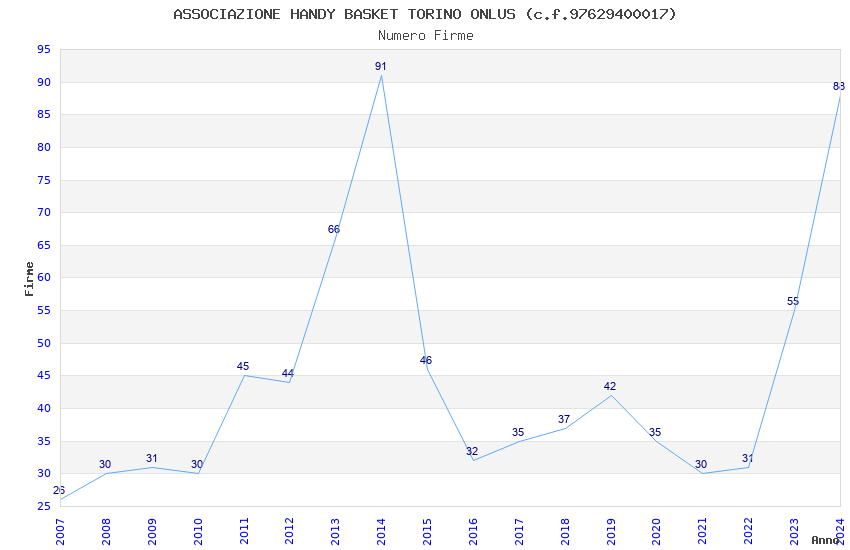
Task: Click the x-axis year 2013
Action: click(x=336, y=532)
